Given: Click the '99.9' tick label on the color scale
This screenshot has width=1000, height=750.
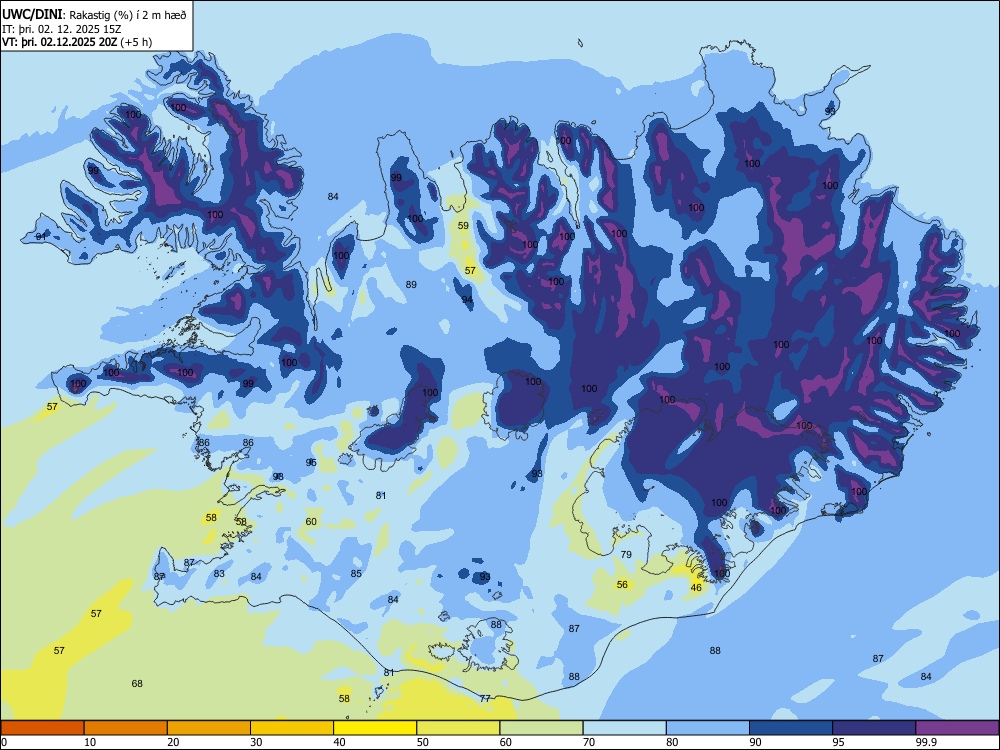Looking at the screenshot, I should pos(926,742).
